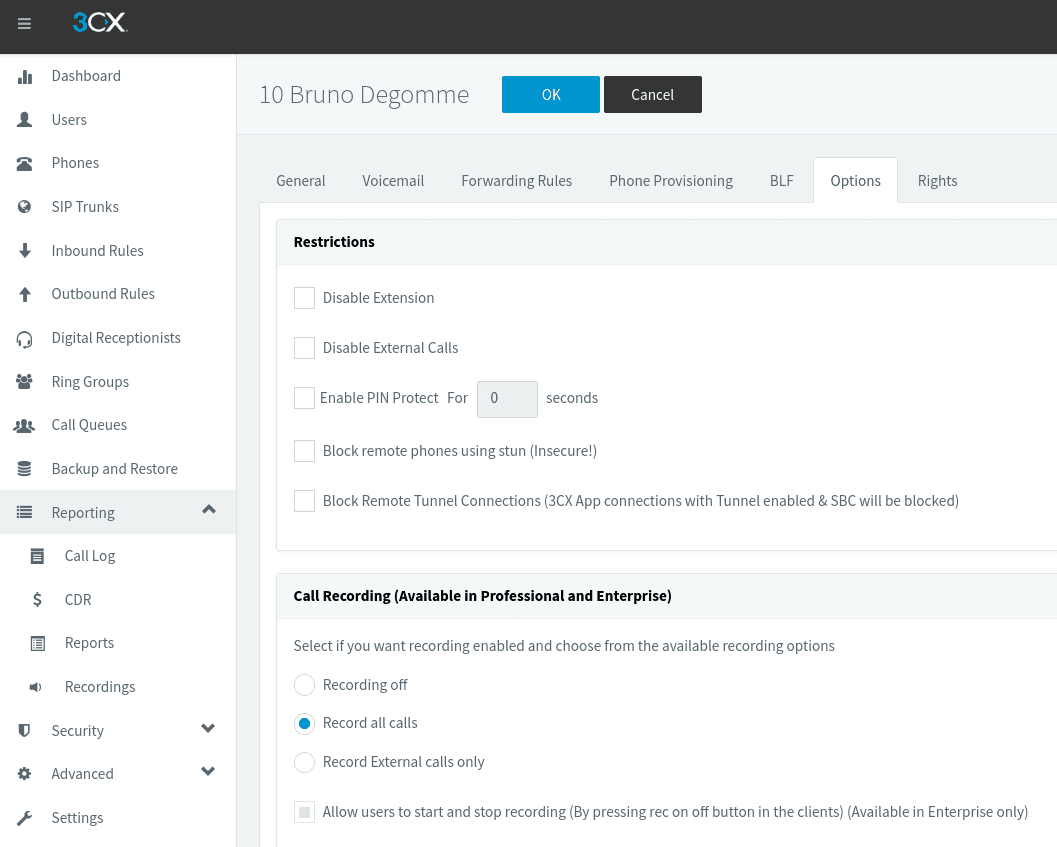1057x847 pixels.
Task: Click the Digital Receptionists headset icon
Action: pos(25,338)
